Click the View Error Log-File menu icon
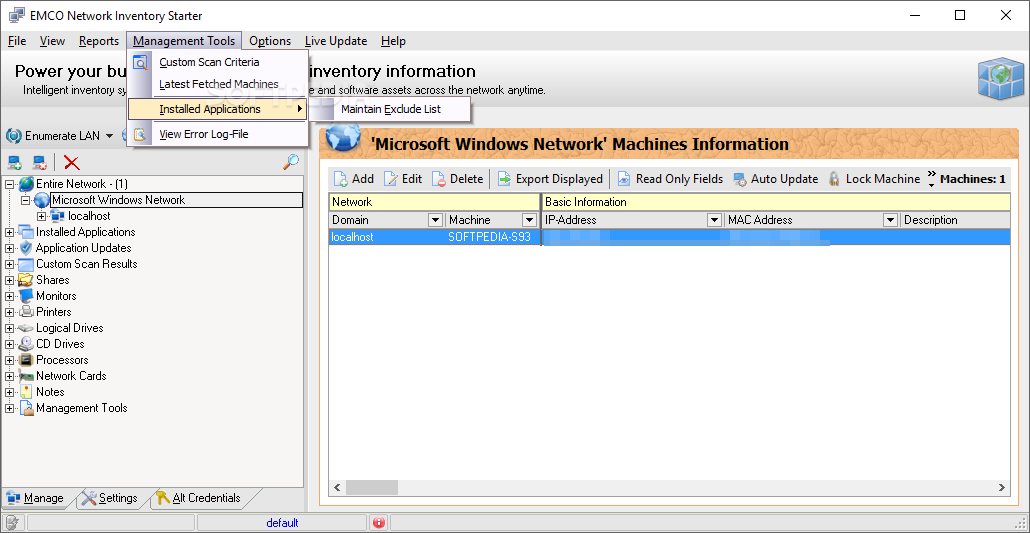Viewport: 1030px width, 533px height. (x=141, y=135)
